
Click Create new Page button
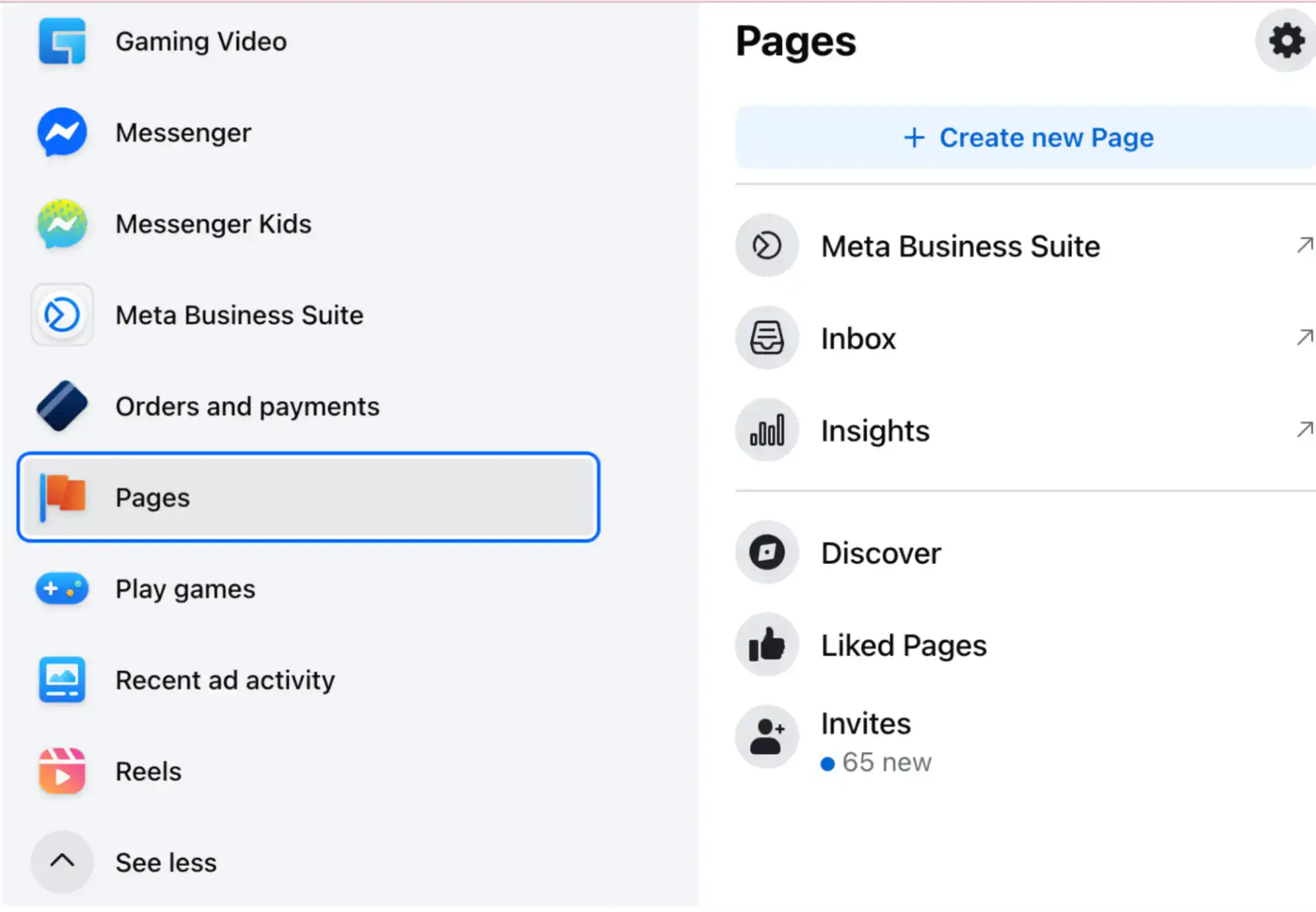pyautogui.click(x=1026, y=137)
